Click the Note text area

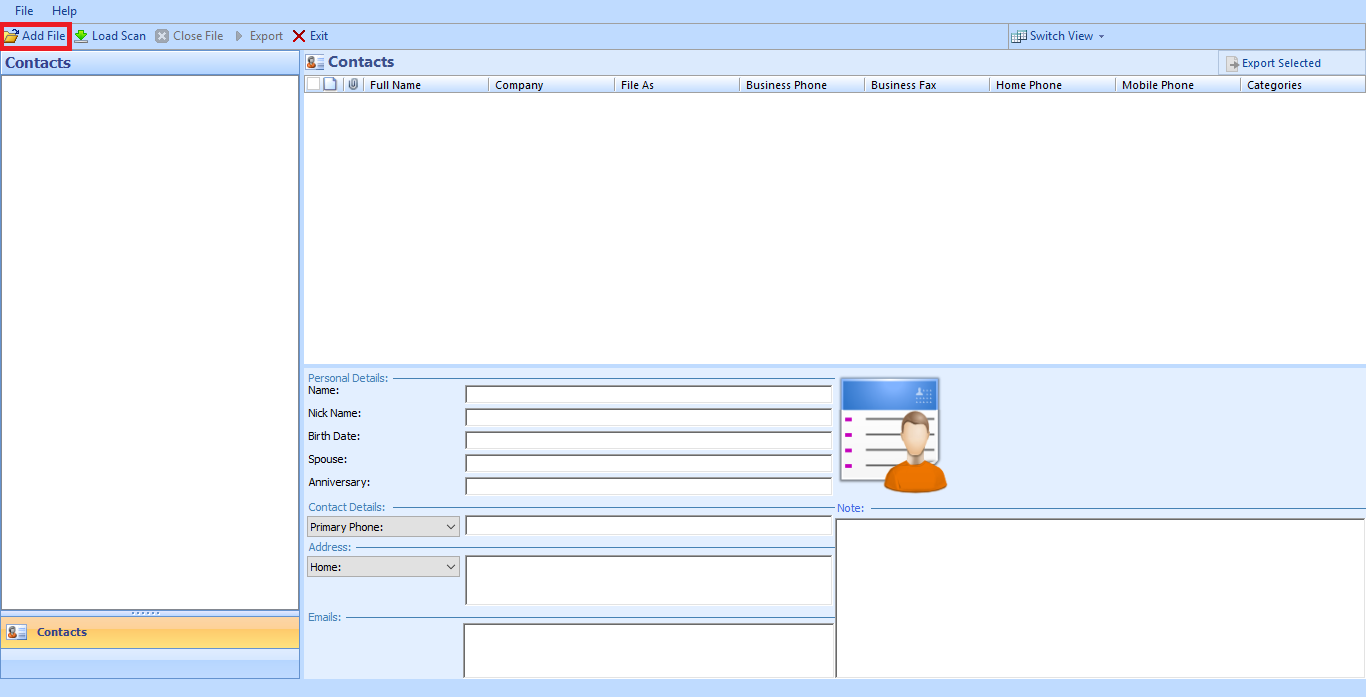click(1100, 598)
